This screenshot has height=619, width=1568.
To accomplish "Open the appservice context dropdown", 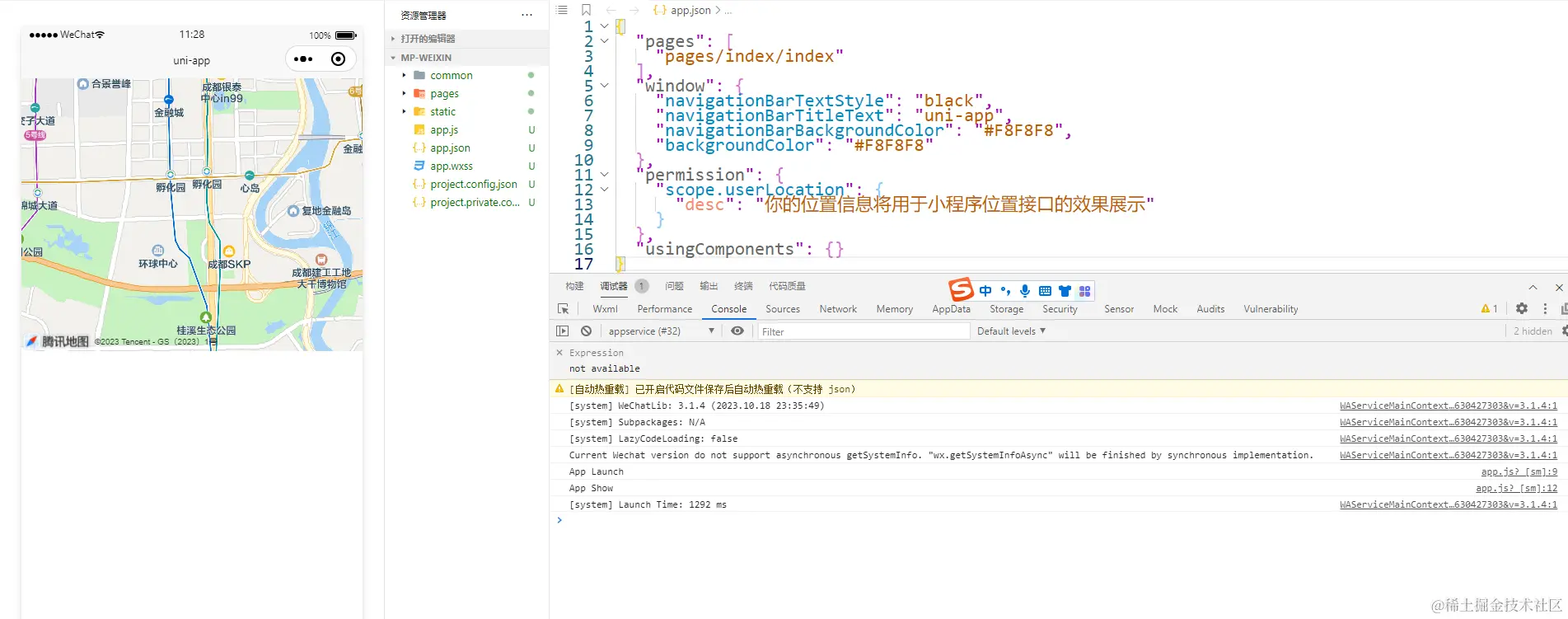I will [x=661, y=331].
